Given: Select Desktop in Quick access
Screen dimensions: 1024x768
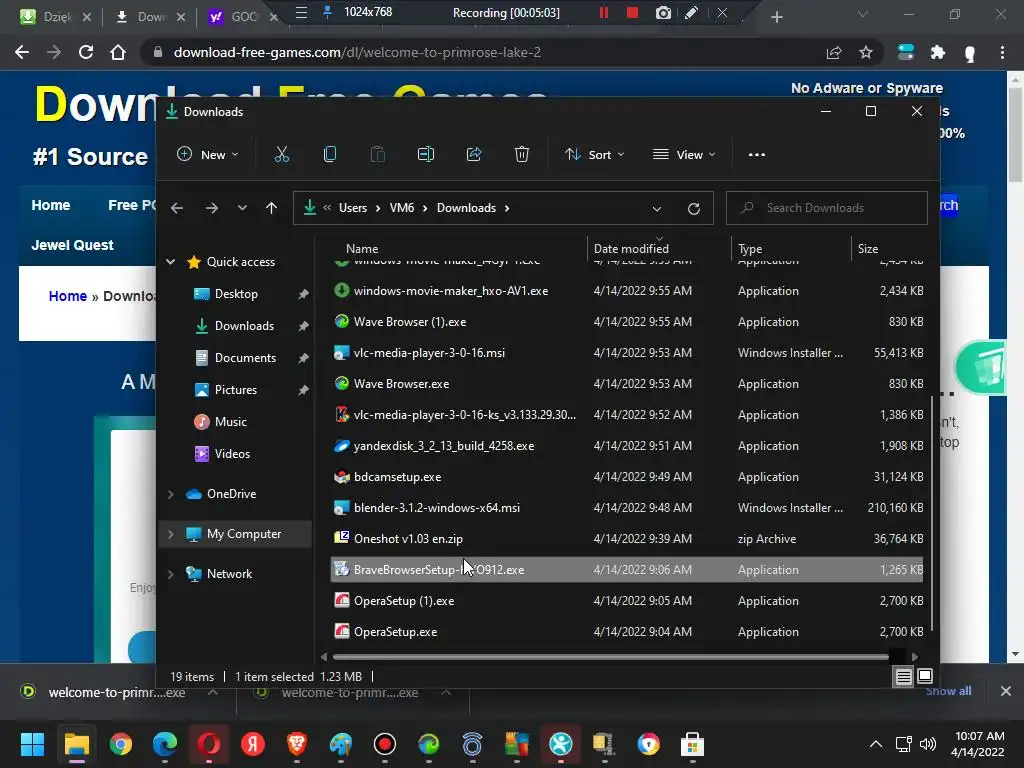Looking at the screenshot, I should 236,294.
